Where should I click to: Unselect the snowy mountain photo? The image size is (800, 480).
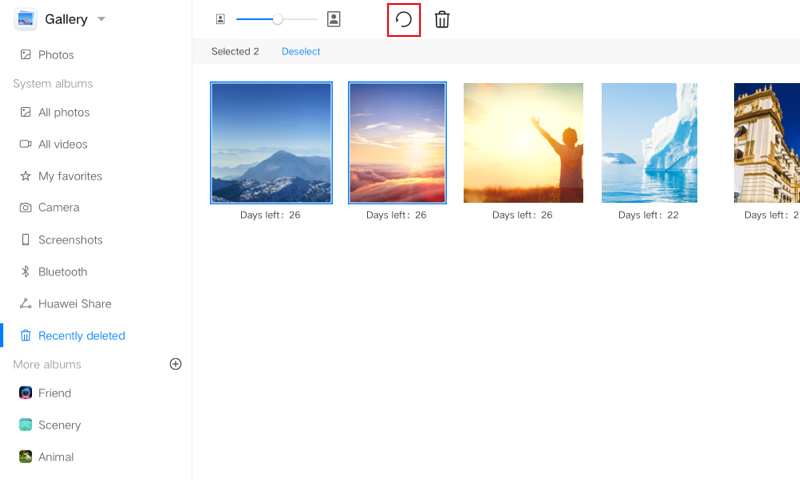(271, 143)
